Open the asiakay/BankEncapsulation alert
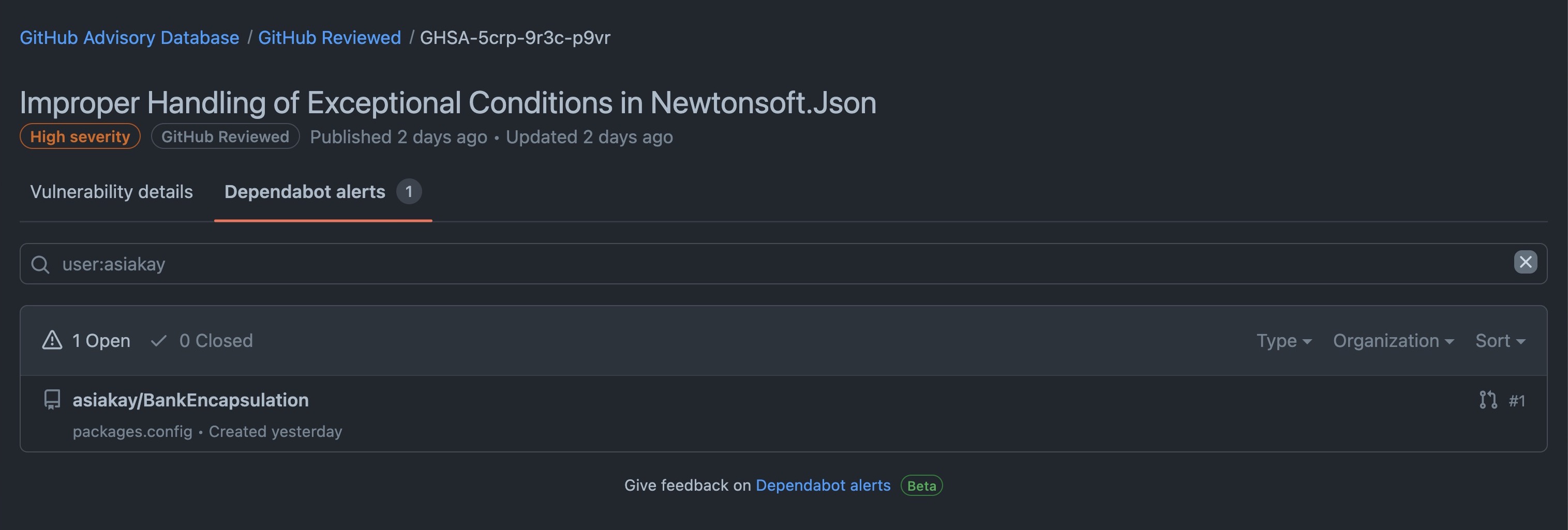The image size is (1568, 530). point(190,400)
